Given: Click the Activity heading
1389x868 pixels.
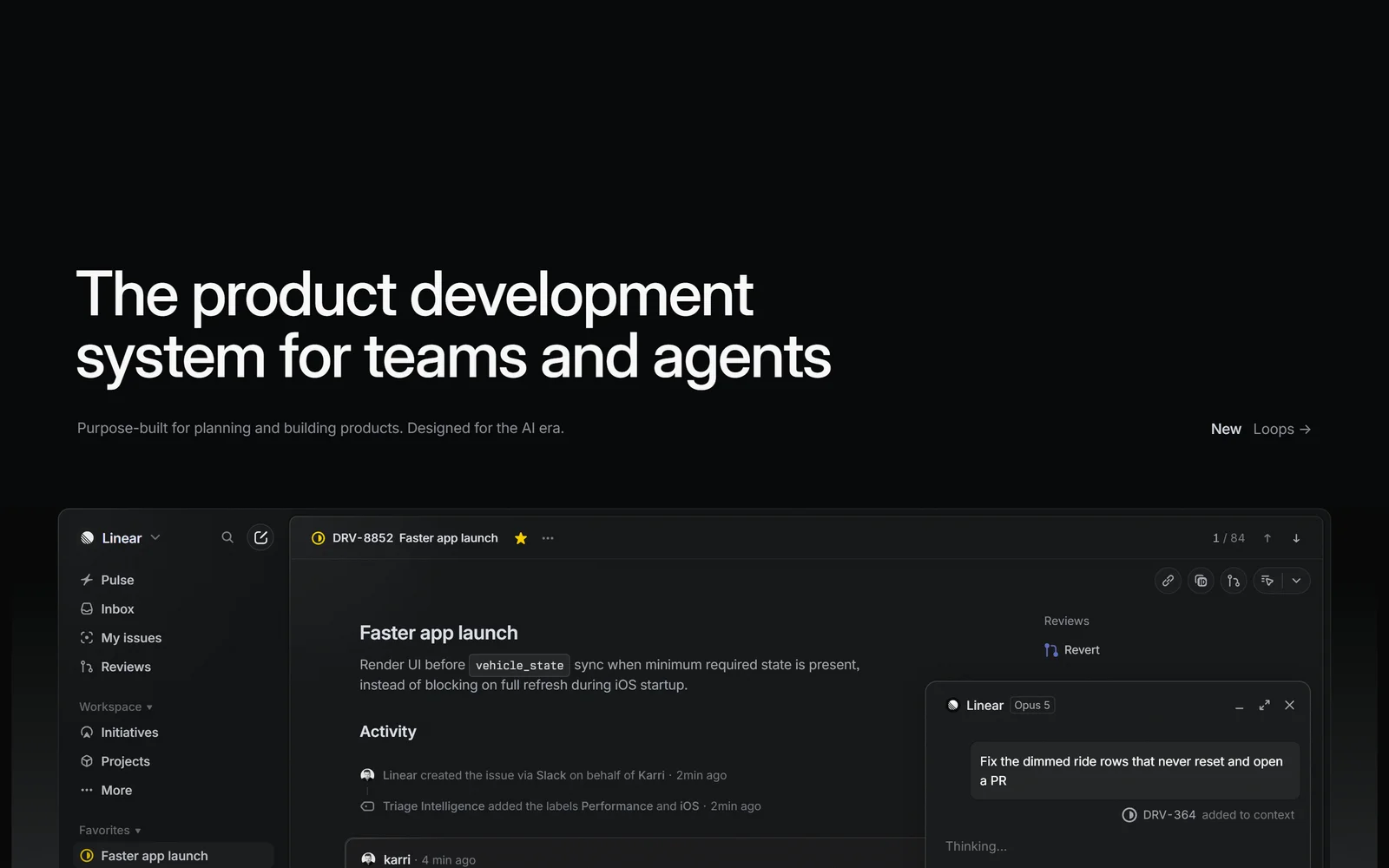Looking at the screenshot, I should [x=388, y=732].
